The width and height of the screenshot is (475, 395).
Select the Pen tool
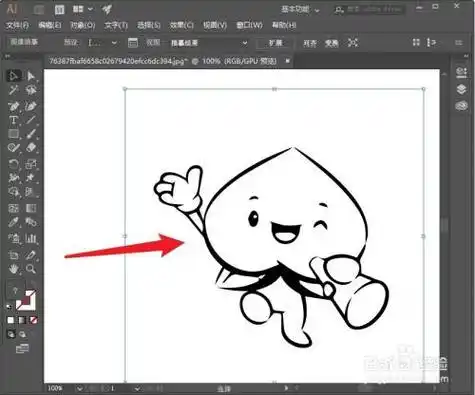13,106
